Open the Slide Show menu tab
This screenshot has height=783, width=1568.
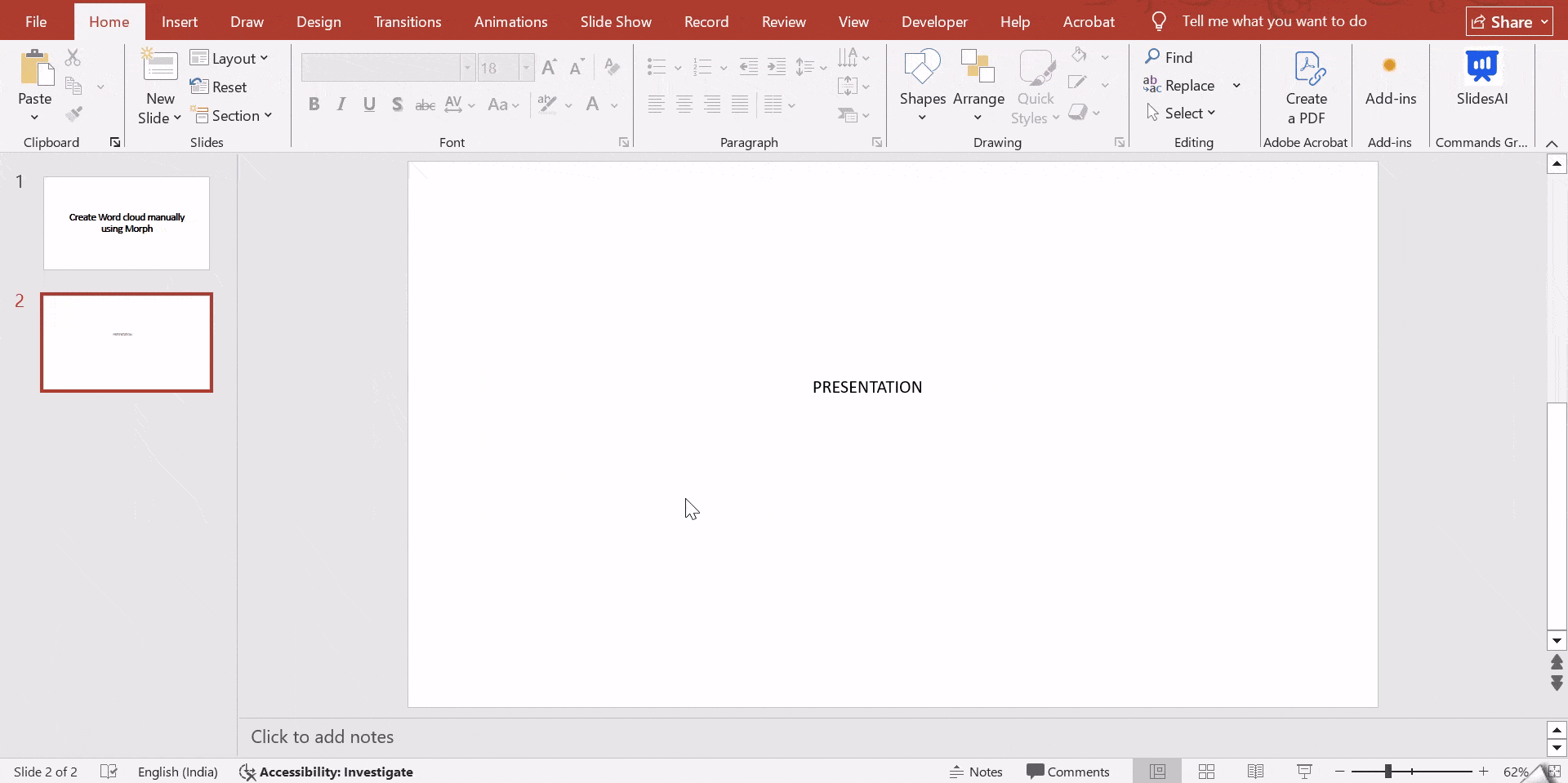[616, 21]
